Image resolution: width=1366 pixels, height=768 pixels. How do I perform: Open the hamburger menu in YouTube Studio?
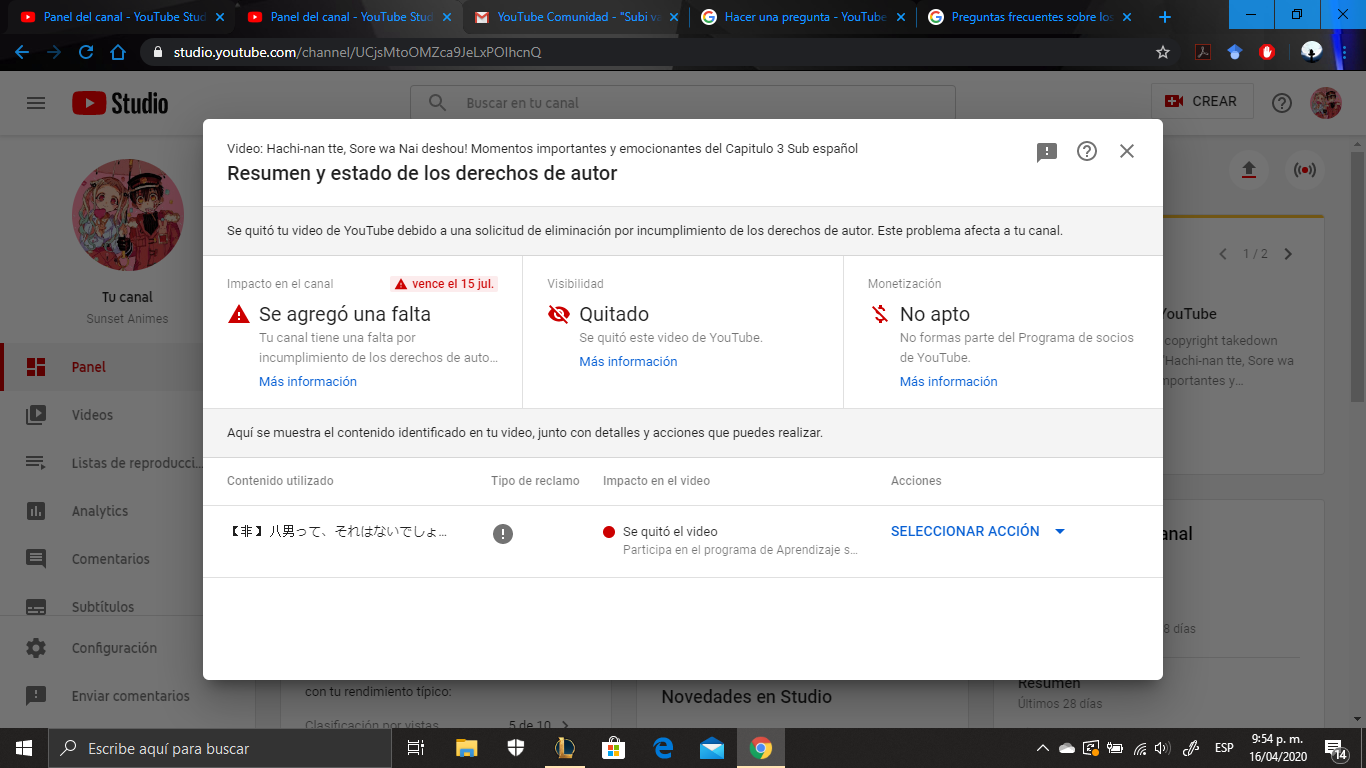click(36, 103)
